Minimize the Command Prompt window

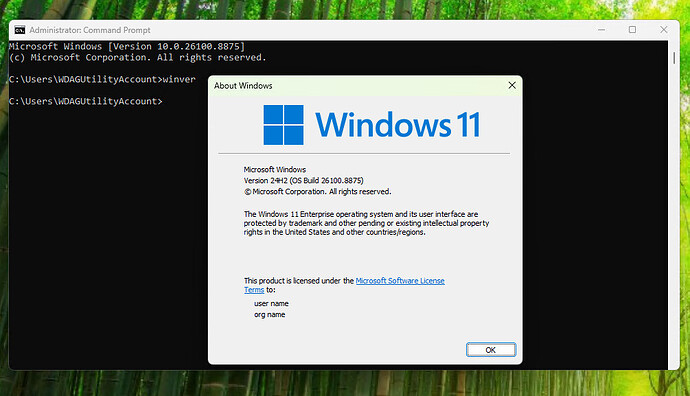(602, 30)
